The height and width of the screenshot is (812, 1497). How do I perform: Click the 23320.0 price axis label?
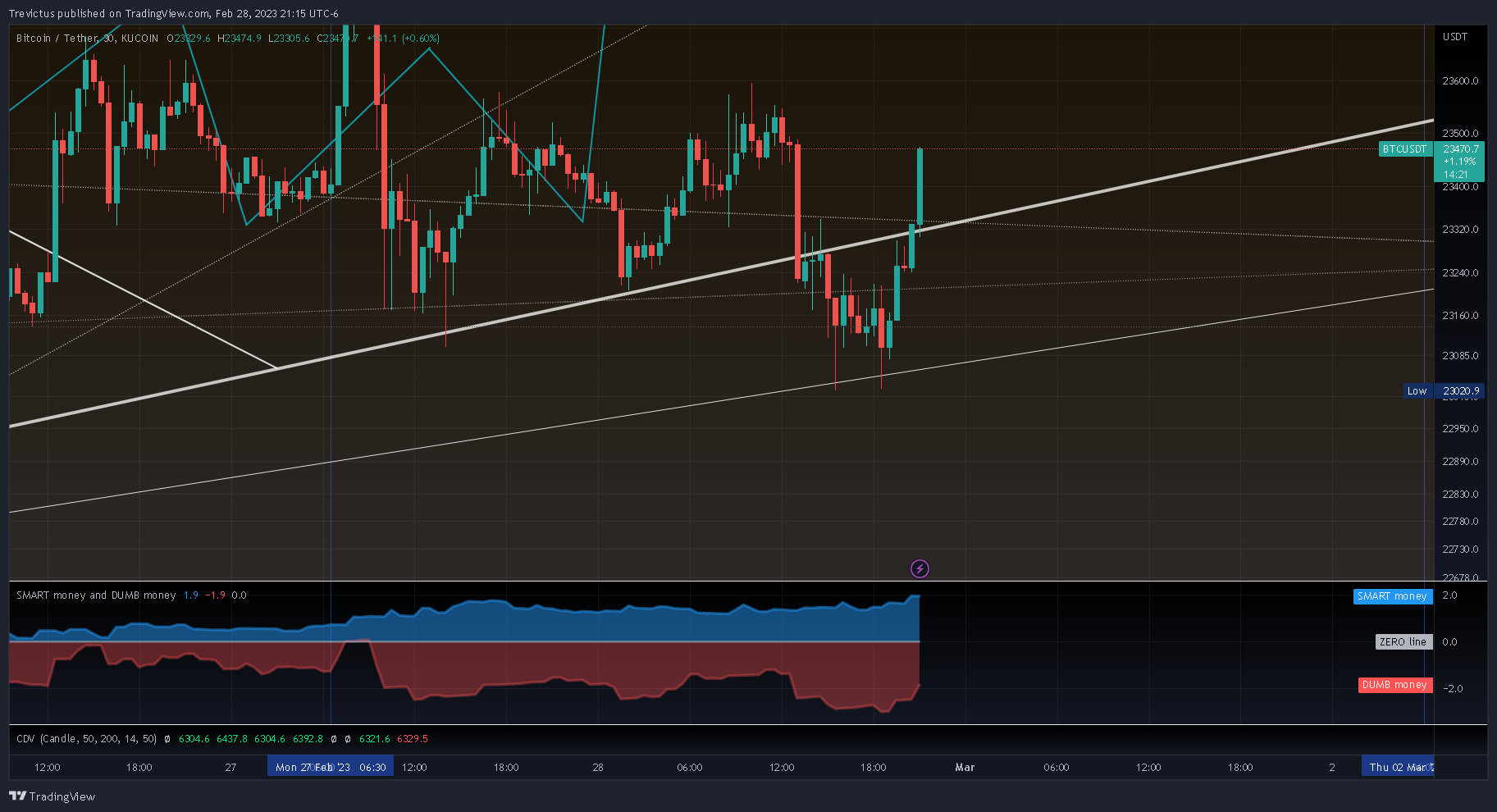click(x=1460, y=230)
